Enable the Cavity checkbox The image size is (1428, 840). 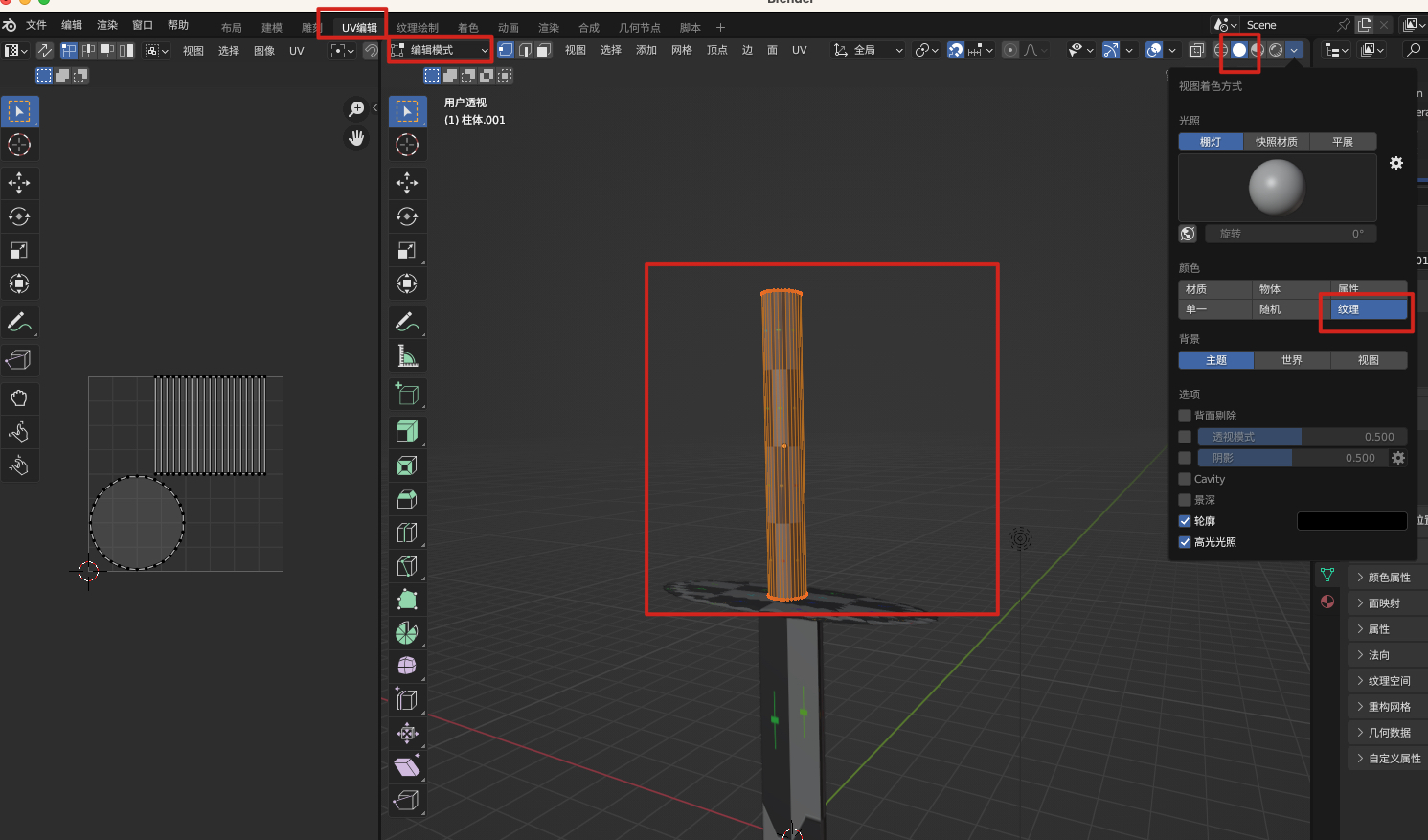(1185, 479)
